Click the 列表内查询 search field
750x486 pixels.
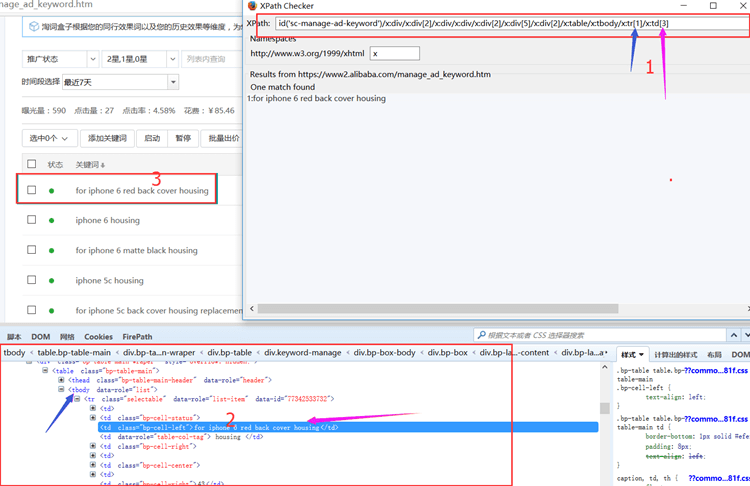pyautogui.click(x=212, y=59)
